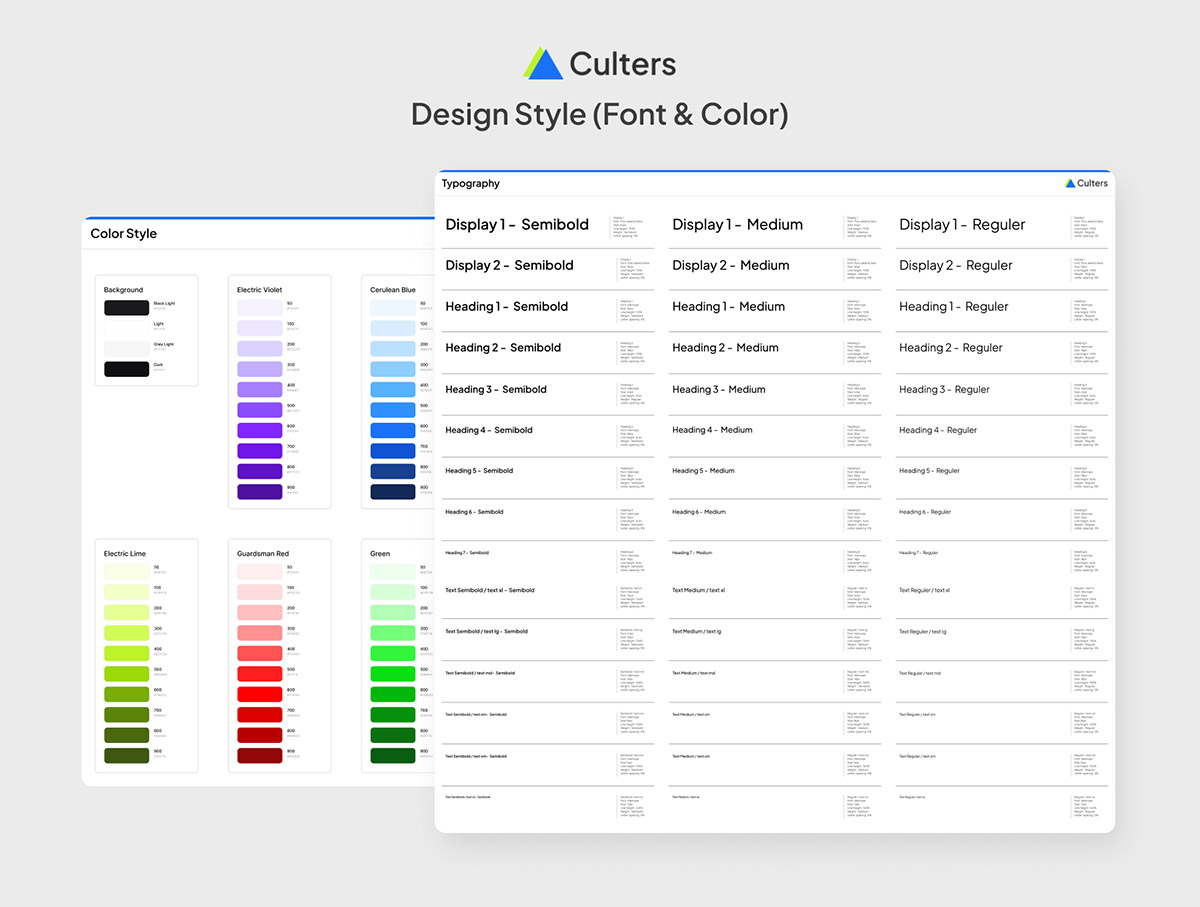Click the Design Style (Font & Color) title

pyautogui.click(x=600, y=114)
